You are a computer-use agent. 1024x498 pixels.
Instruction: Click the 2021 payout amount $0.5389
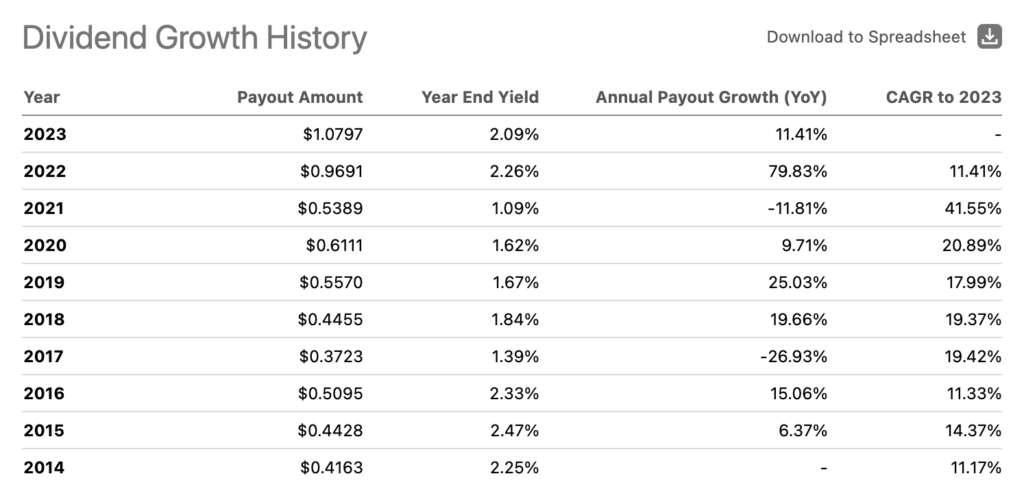tap(330, 208)
